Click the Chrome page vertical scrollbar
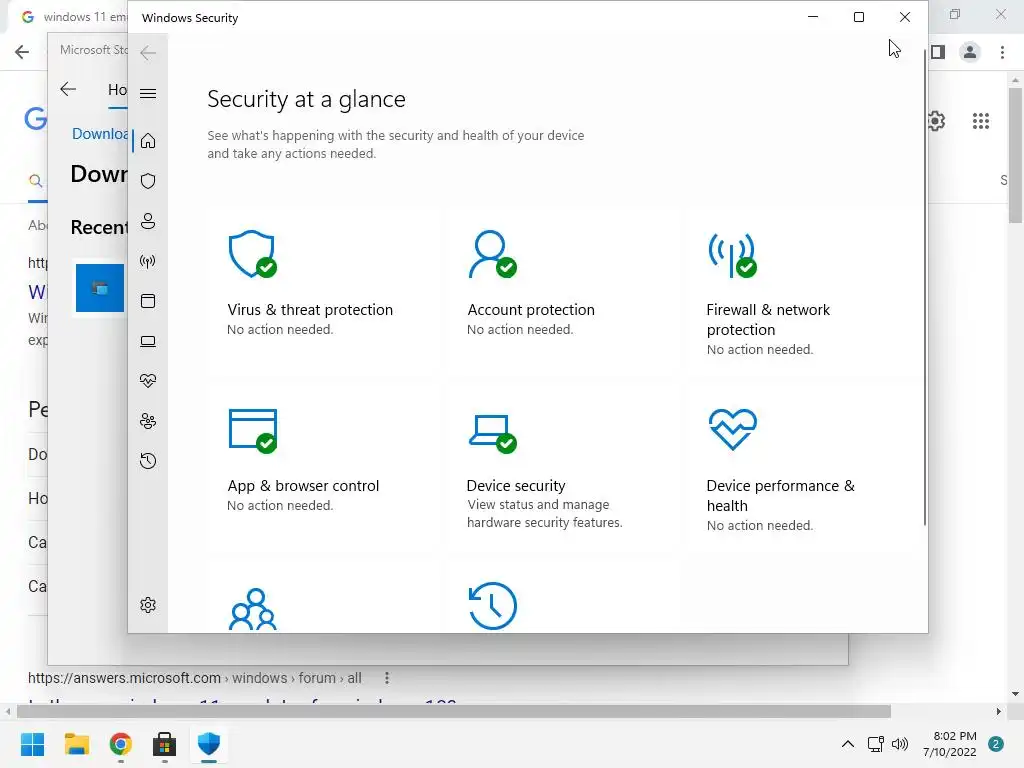This screenshot has width=1024, height=768. pyautogui.click(x=1016, y=156)
